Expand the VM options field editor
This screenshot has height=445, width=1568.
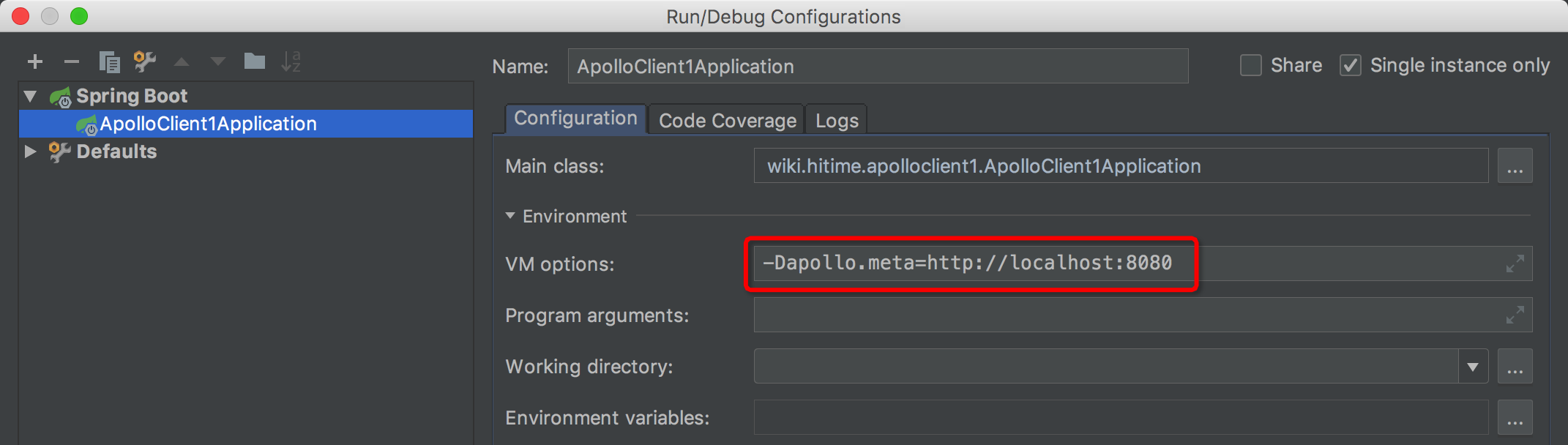(x=1515, y=263)
